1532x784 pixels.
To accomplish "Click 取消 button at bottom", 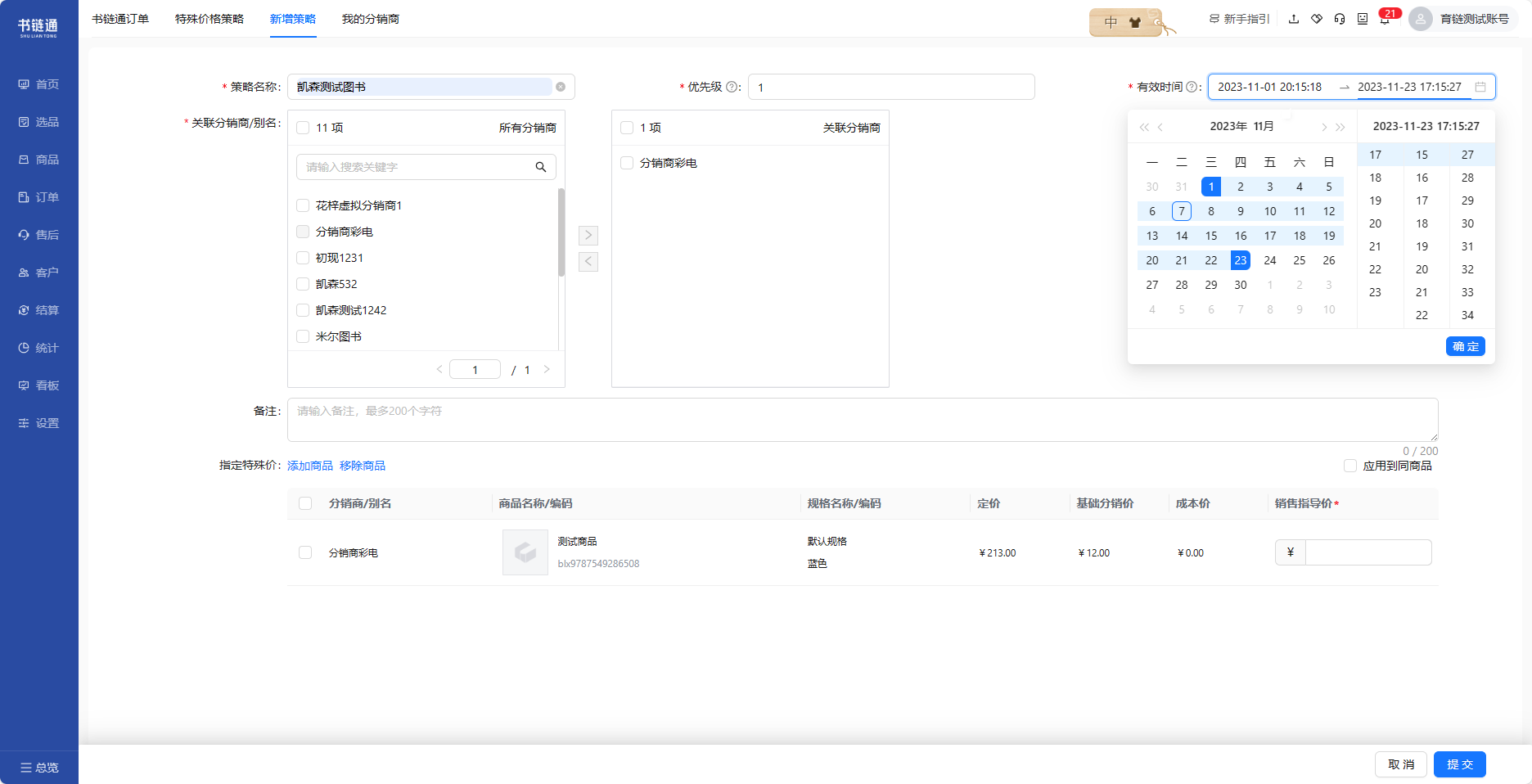I will click(x=1401, y=764).
